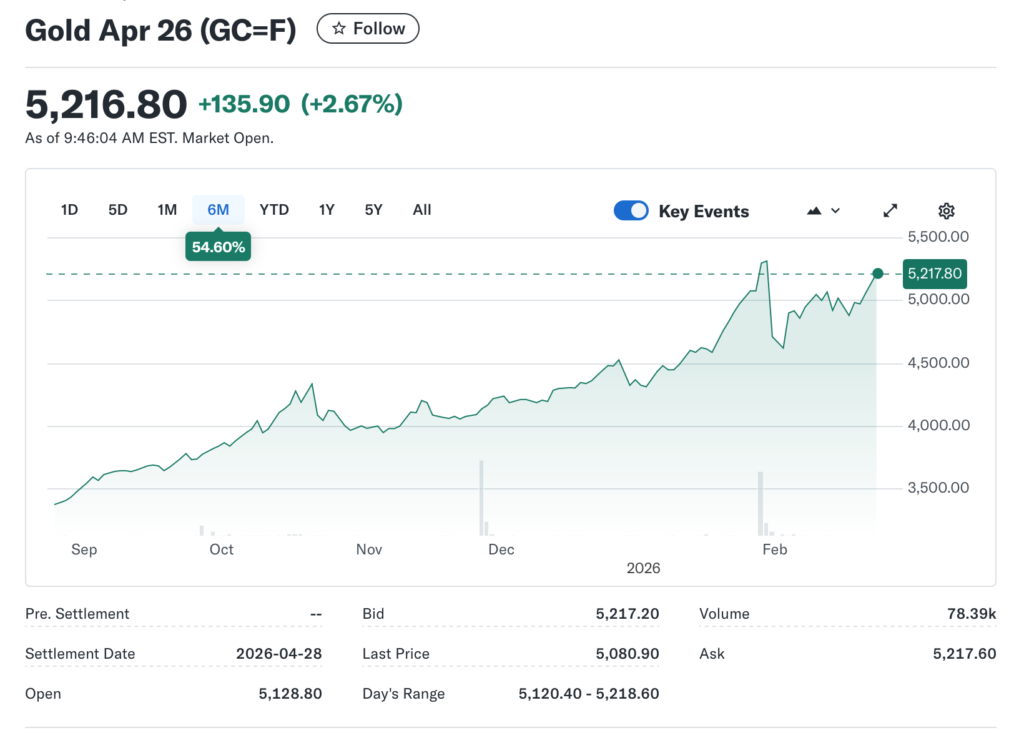Choose the All time range
This screenshot has height=748, width=1024.
click(x=421, y=210)
